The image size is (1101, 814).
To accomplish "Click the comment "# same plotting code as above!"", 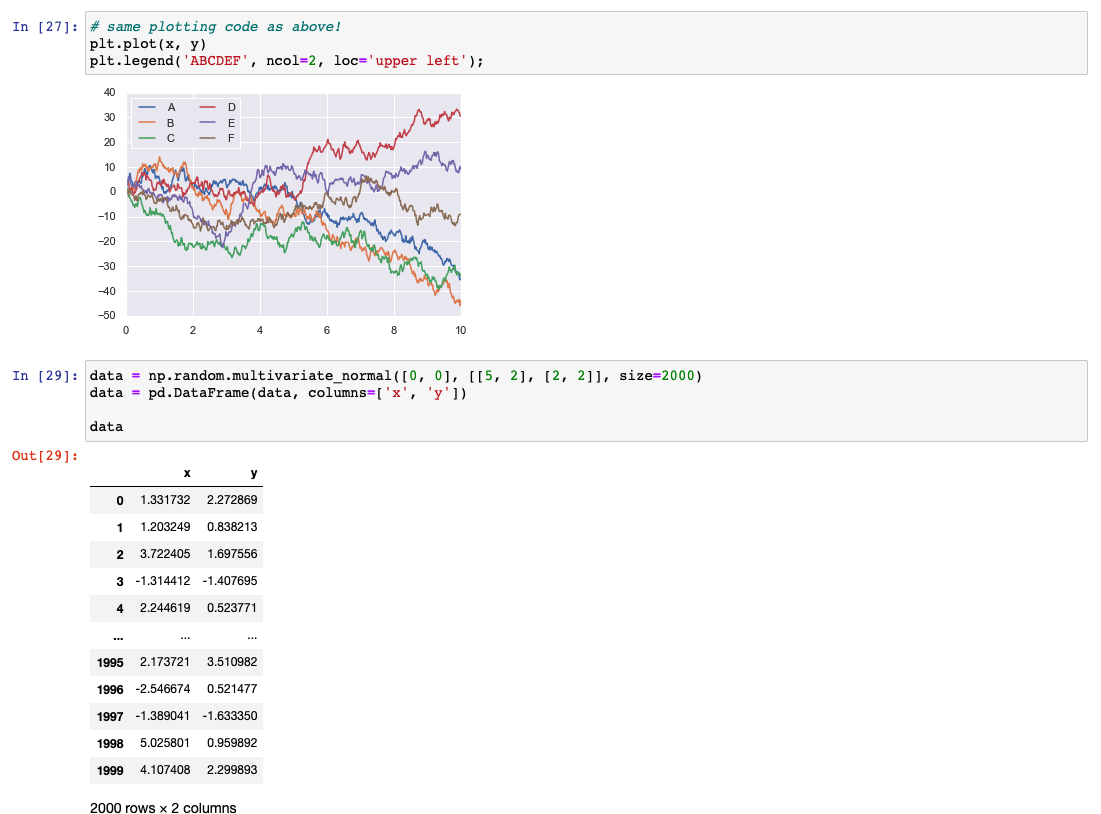I will [x=215, y=27].
